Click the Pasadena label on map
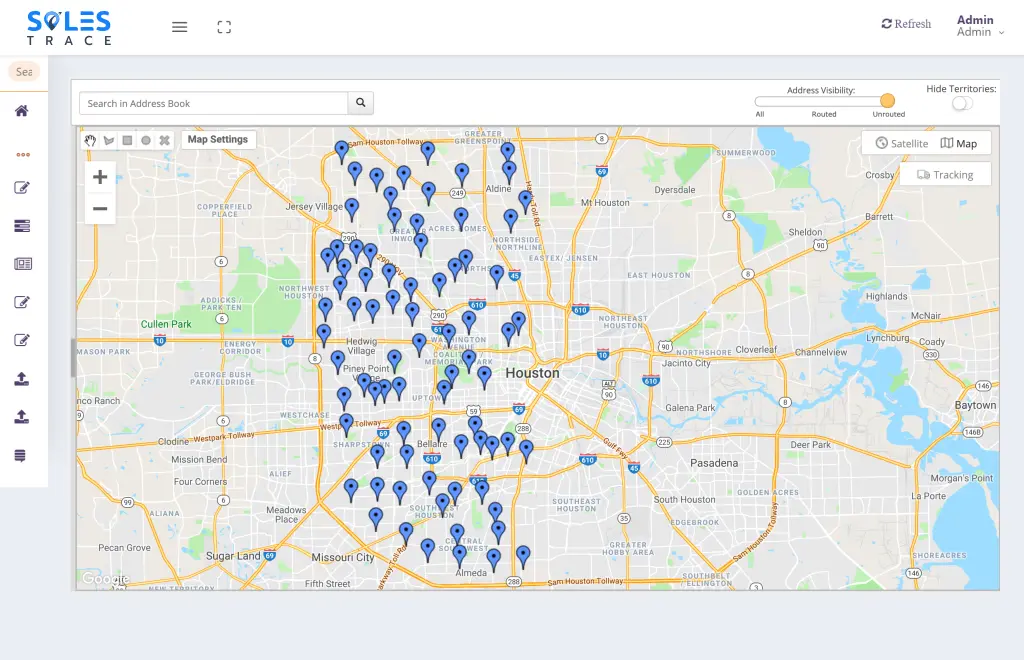Screen dimensions: 1024x660 [x=714, y=463]
